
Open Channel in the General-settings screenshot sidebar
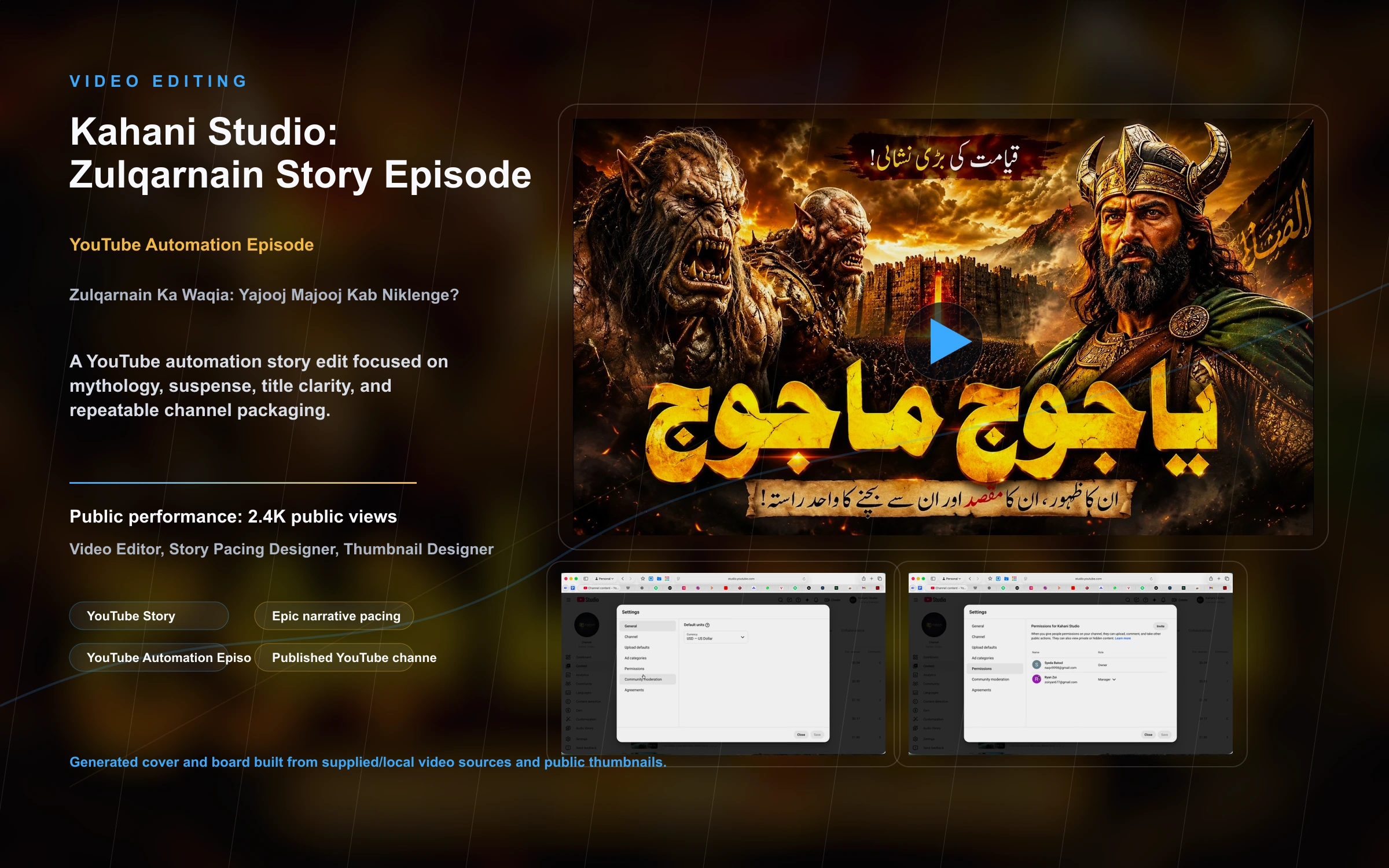(x=648, y=637)
